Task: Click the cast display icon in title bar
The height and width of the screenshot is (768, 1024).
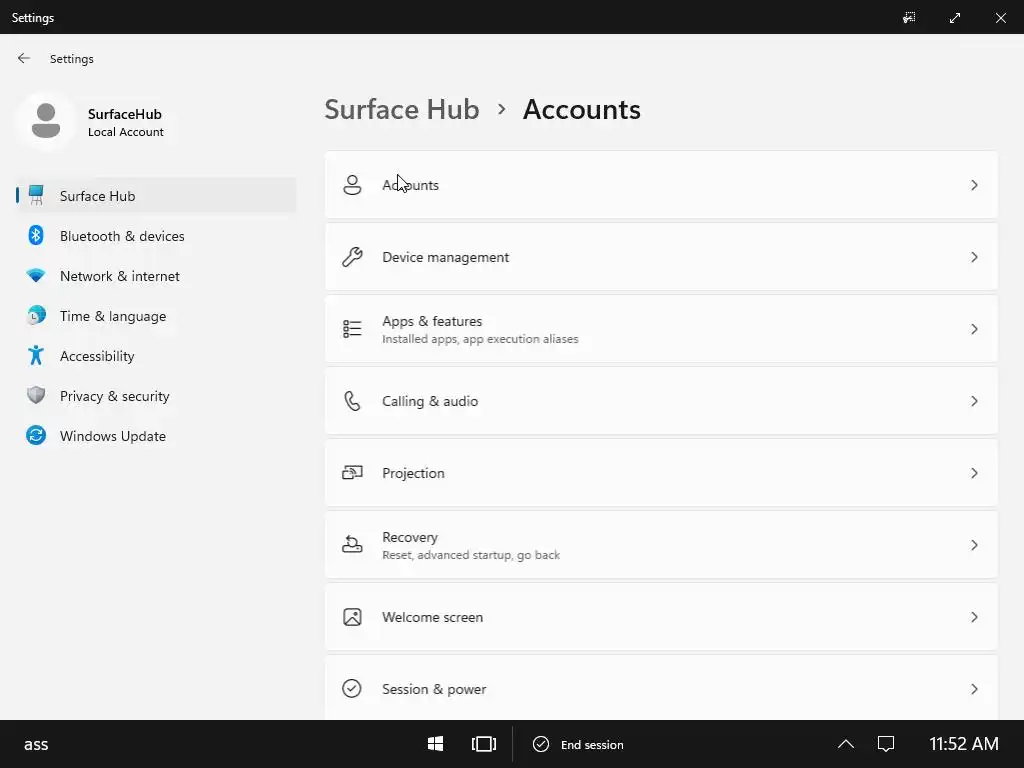Action: coord(908,18)
